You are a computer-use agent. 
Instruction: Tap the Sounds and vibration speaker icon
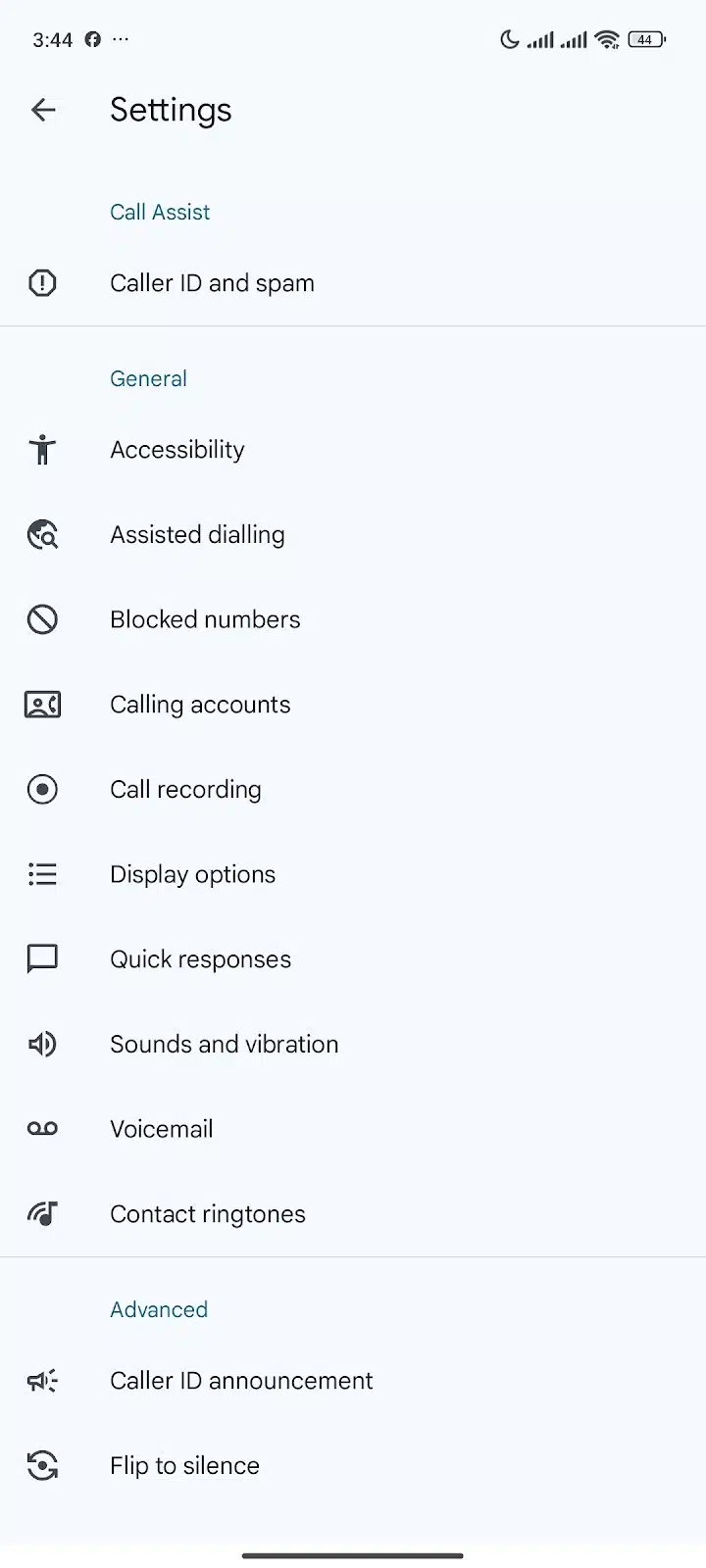click(42, 1044)
